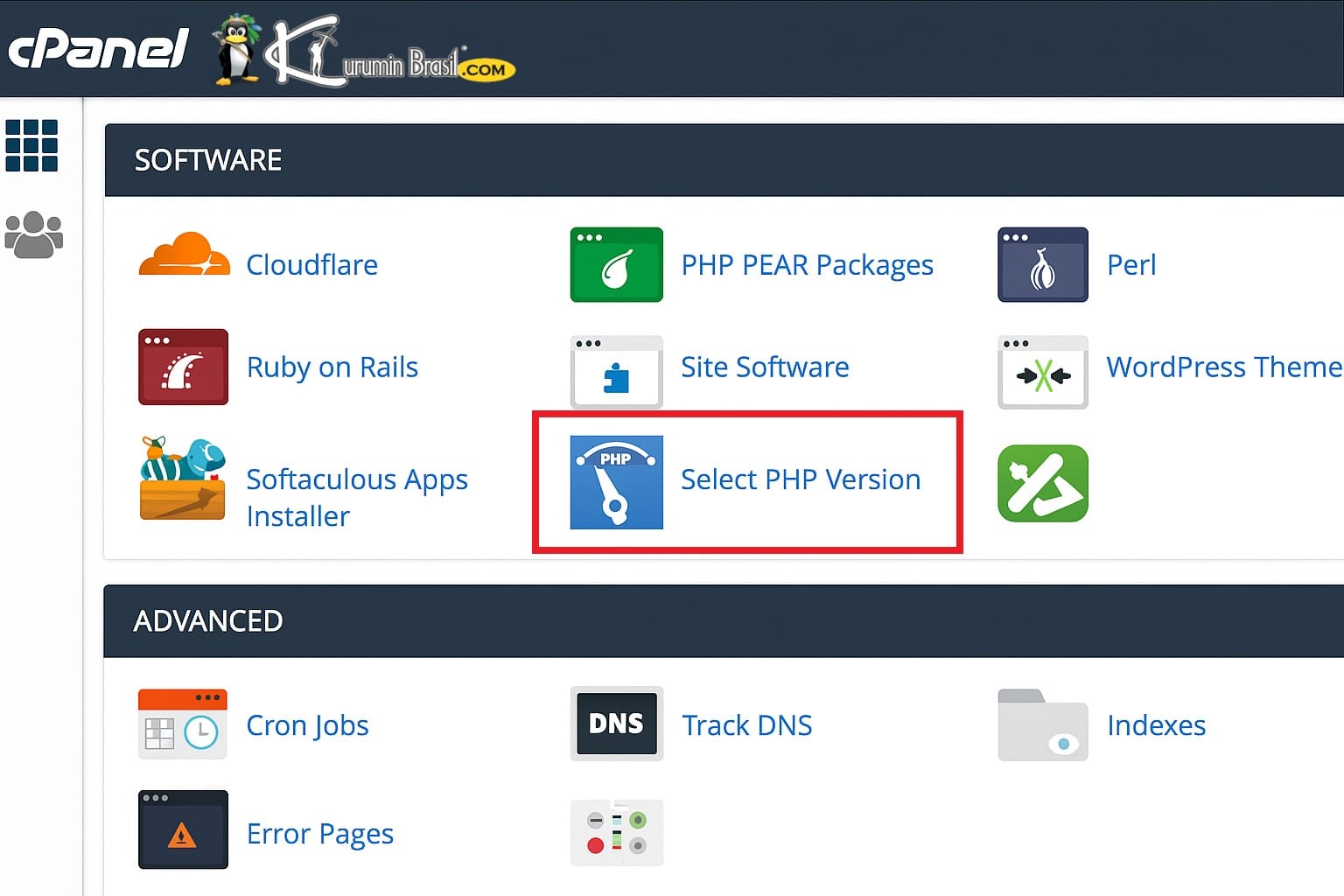The width and height of the screenshot is (1344, 896).
Task: Click the Select PHP Version link
Action: [x=800, y=479]
